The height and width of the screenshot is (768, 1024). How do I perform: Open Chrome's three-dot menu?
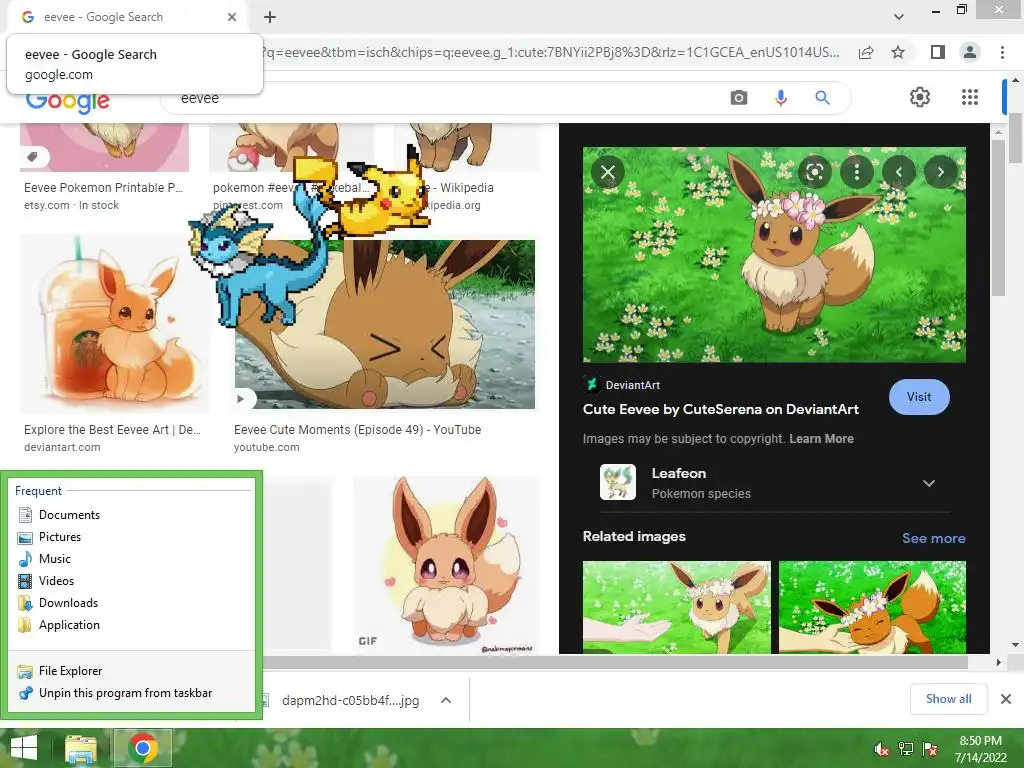1002,52
